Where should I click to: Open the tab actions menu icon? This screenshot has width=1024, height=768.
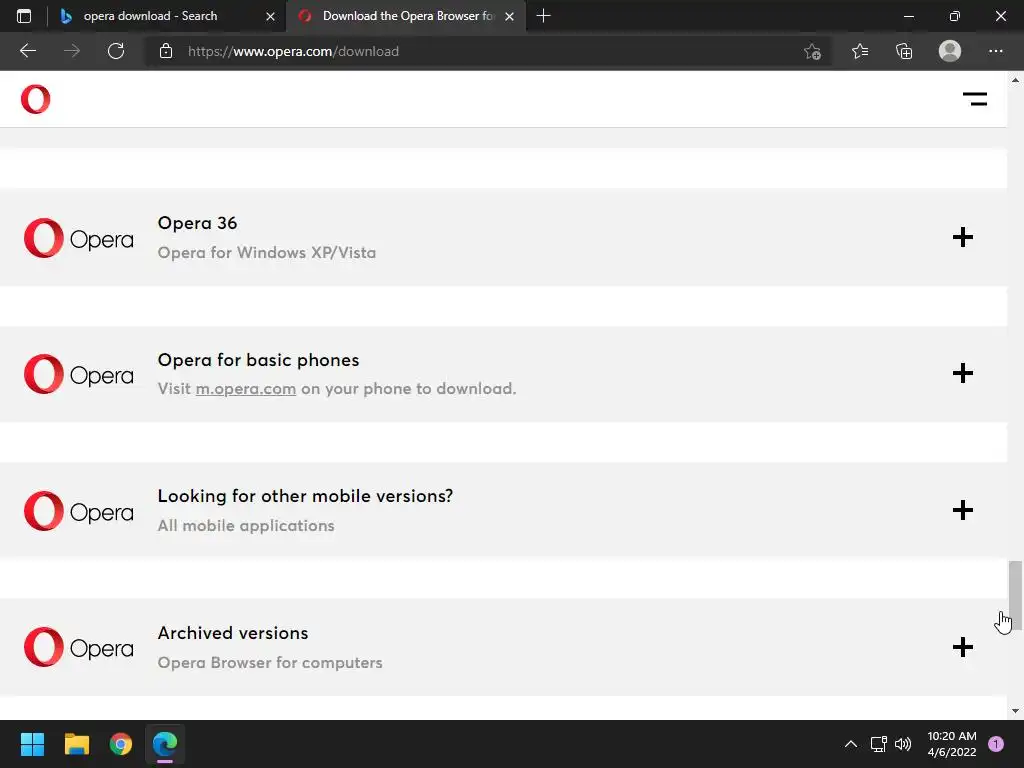coord(24,16)
